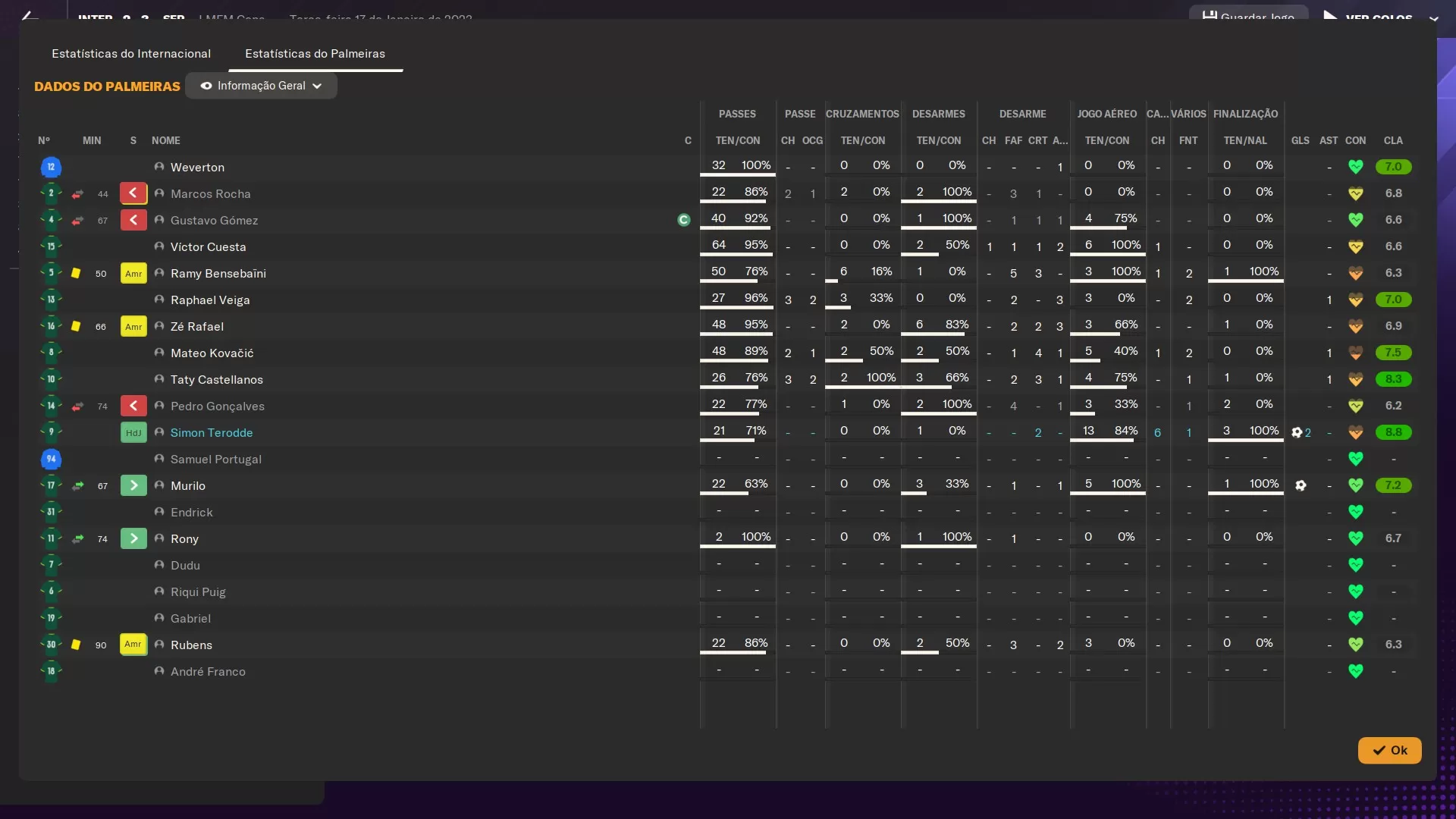Open Simon Terodde's player profile link
Image resolution: width=1456 pixels, height=819 pixels.
[x=212, y=432]
